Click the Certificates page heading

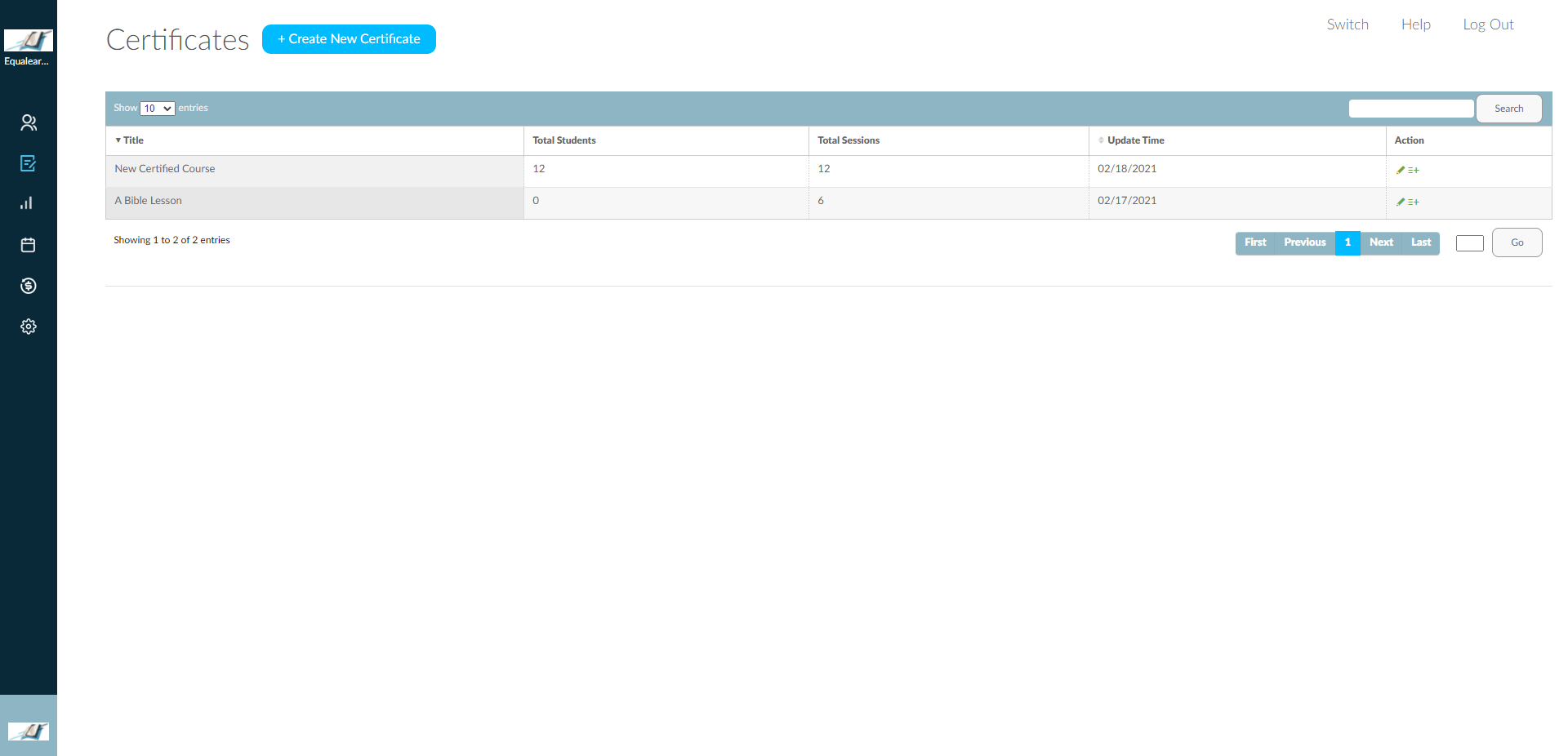(177, 40)
